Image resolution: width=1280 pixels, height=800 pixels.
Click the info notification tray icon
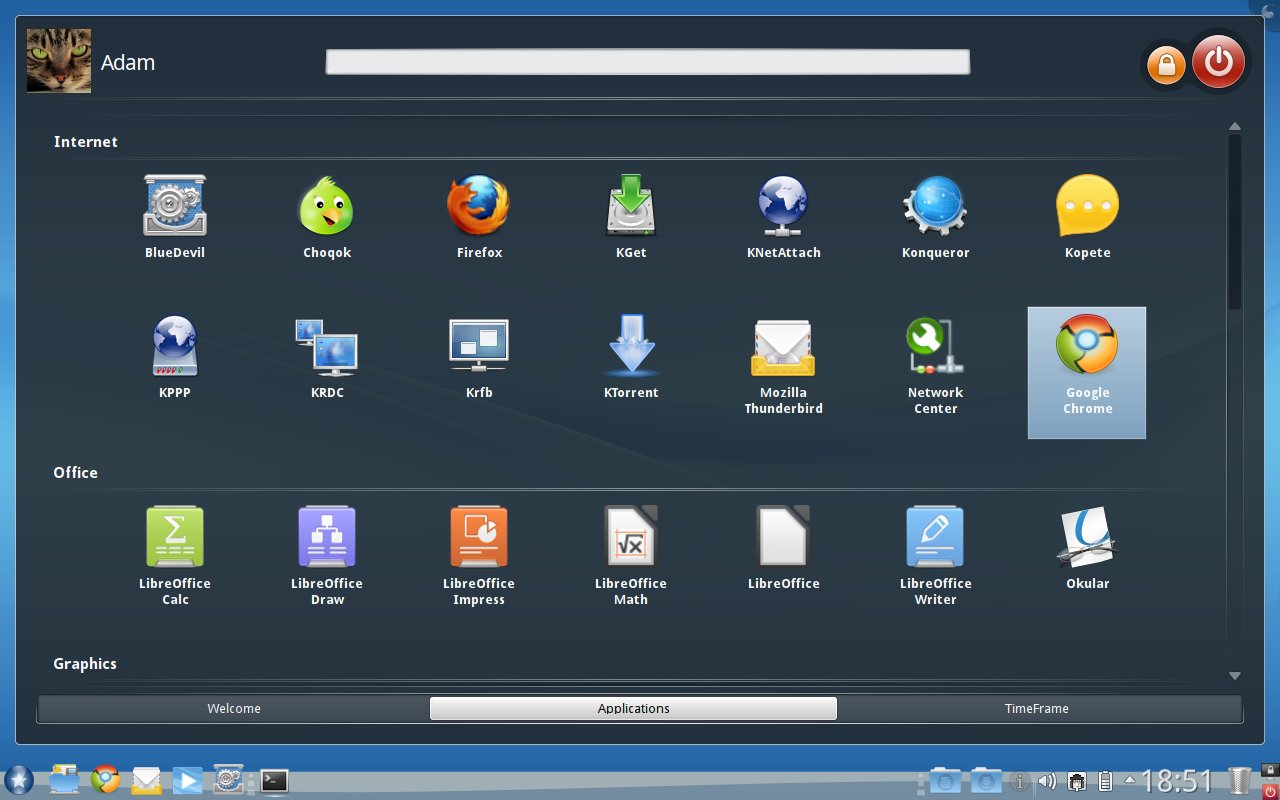[x=1020, y=781]
